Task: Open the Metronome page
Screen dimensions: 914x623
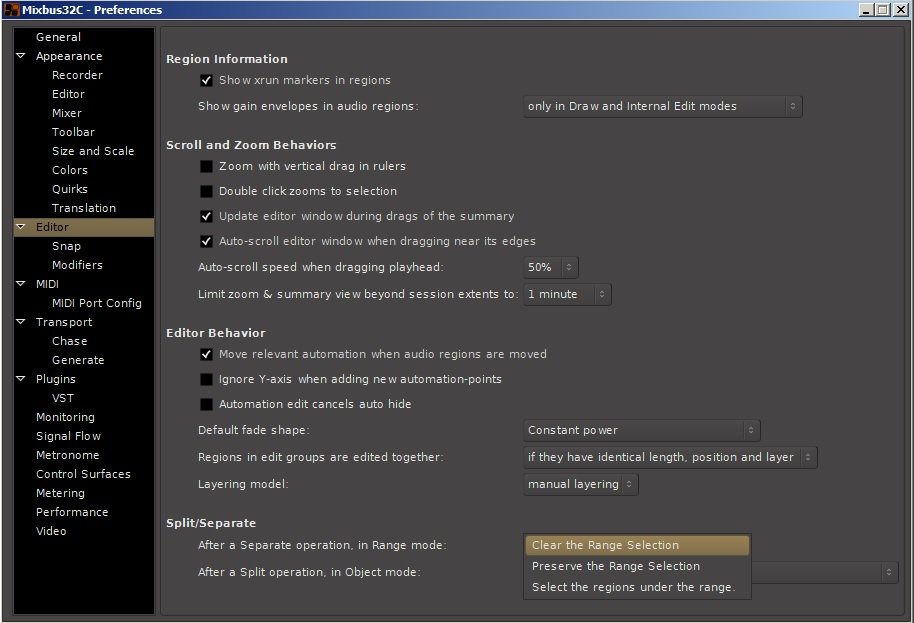Action: (67, 455)
